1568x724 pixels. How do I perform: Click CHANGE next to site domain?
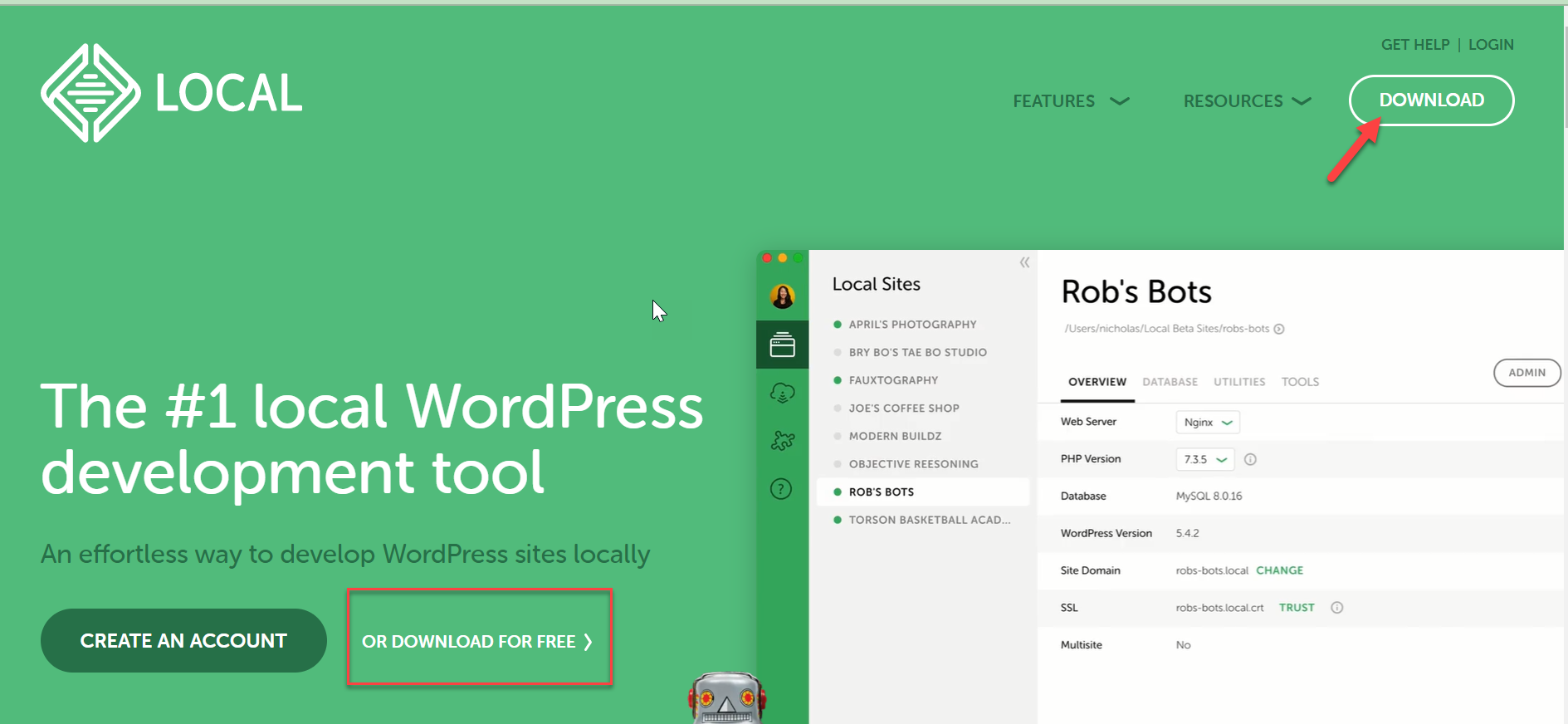click(1279, 570)
